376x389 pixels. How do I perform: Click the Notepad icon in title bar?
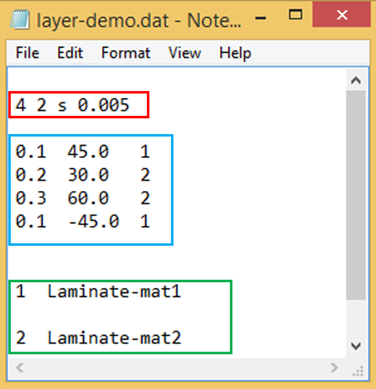[20, 19]
